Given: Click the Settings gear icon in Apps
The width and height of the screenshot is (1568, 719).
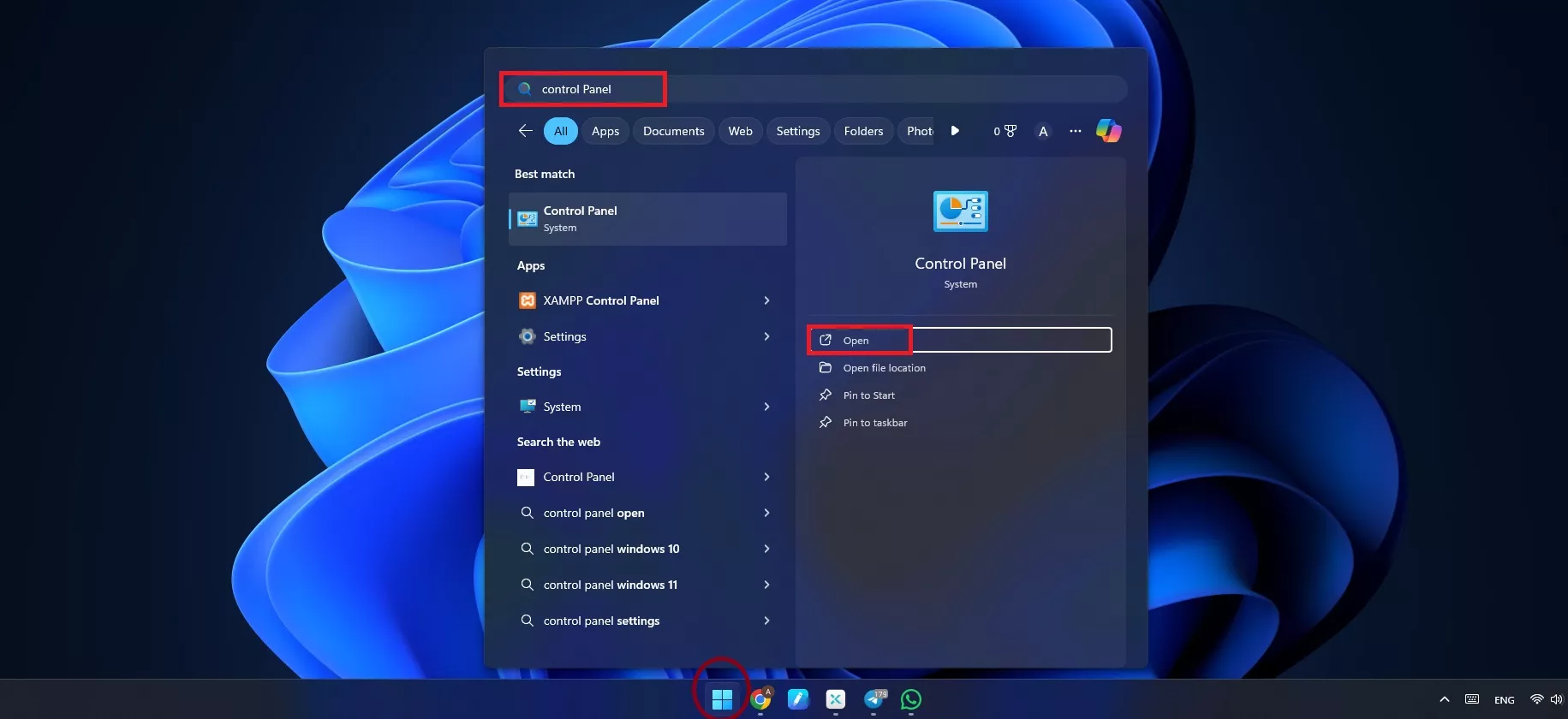Looking at the screenshot, I should tap(528, 336).
